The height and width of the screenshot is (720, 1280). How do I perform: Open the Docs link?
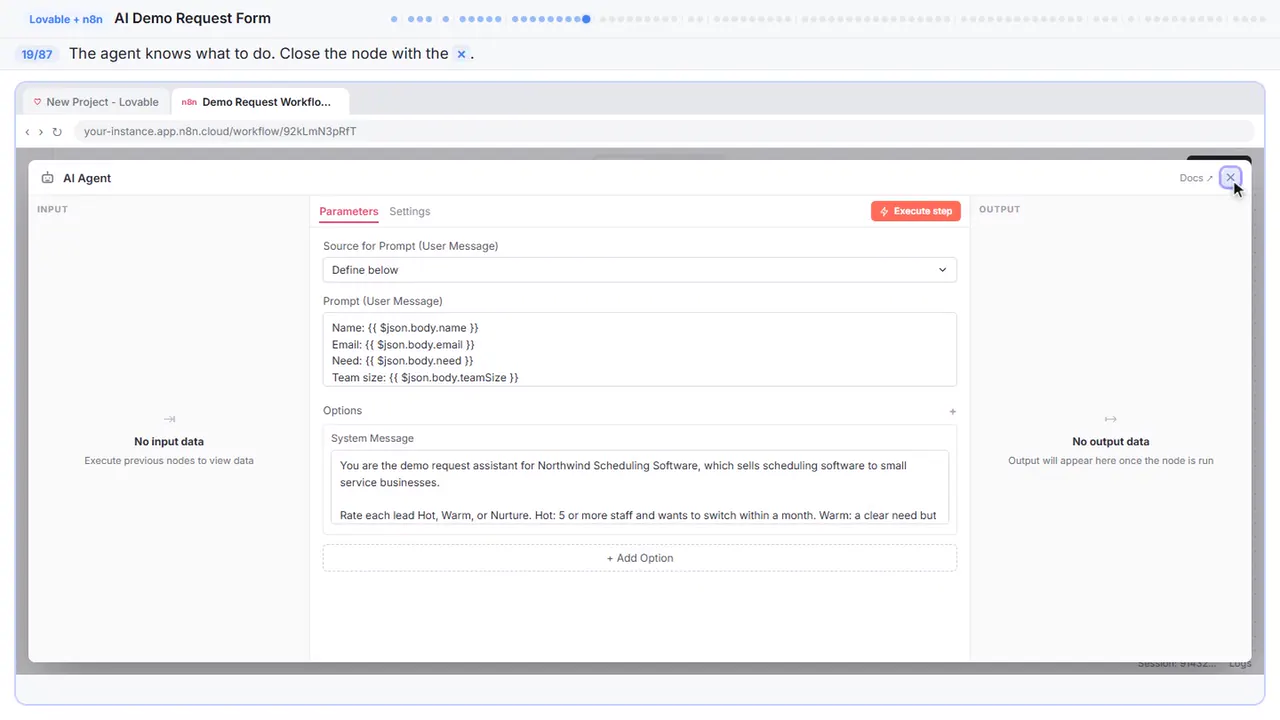1196,178
